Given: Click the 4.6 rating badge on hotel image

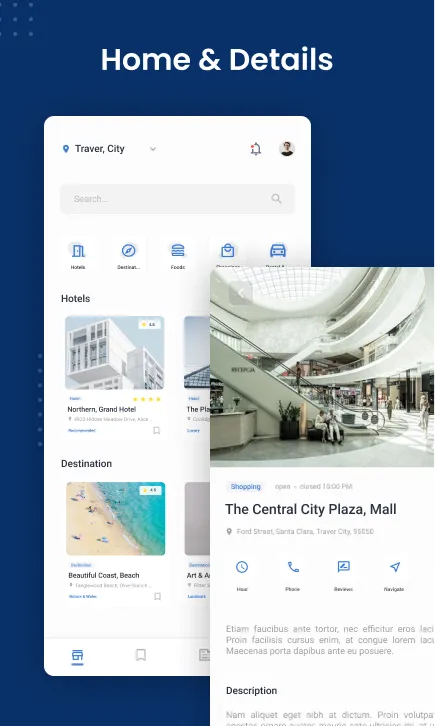Looking at the screenshot, I should click(149, 324).
